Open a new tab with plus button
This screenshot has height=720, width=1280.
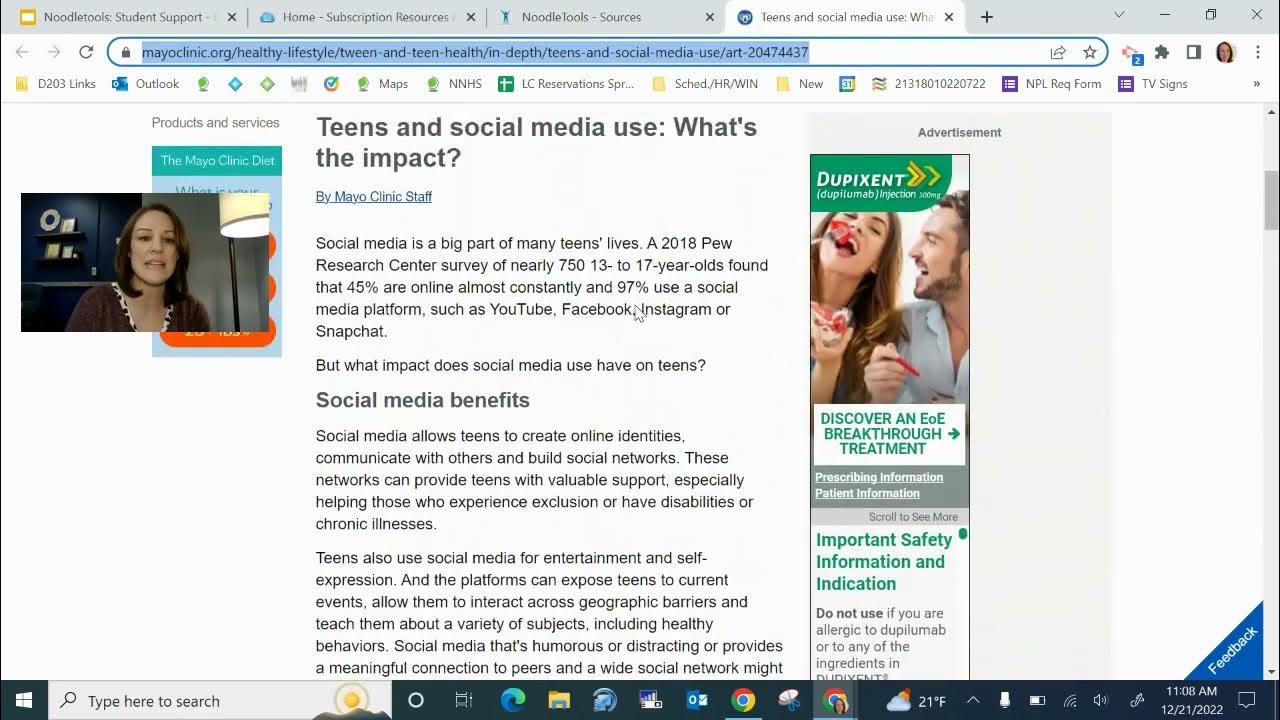pos(987,17)
